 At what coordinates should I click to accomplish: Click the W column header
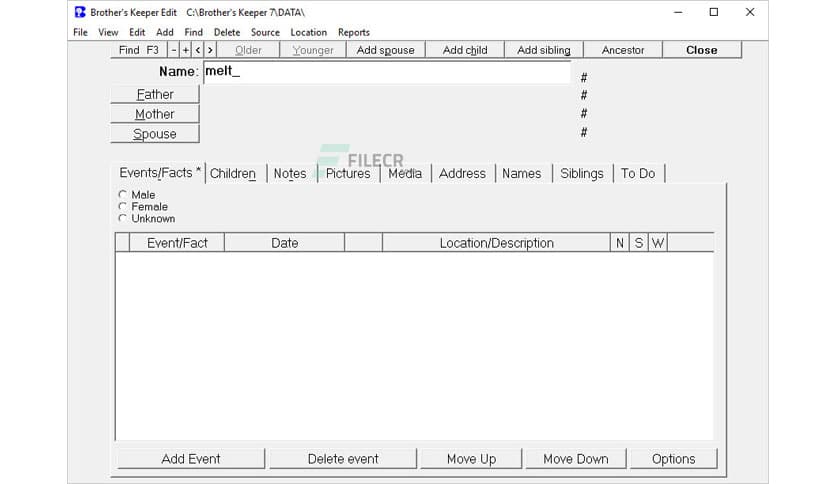pos(658,243)
